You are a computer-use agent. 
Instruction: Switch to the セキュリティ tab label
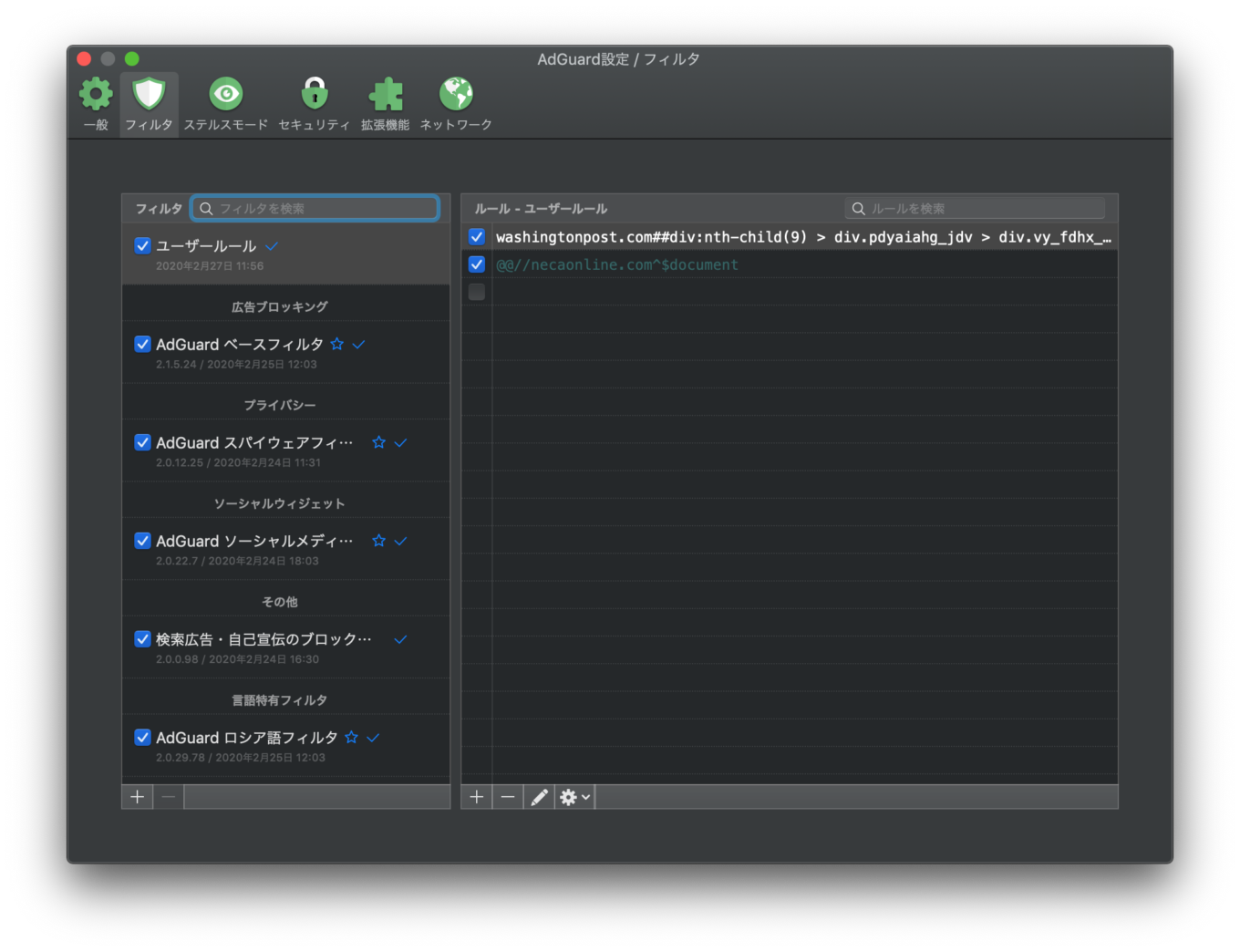pos(315,125)
